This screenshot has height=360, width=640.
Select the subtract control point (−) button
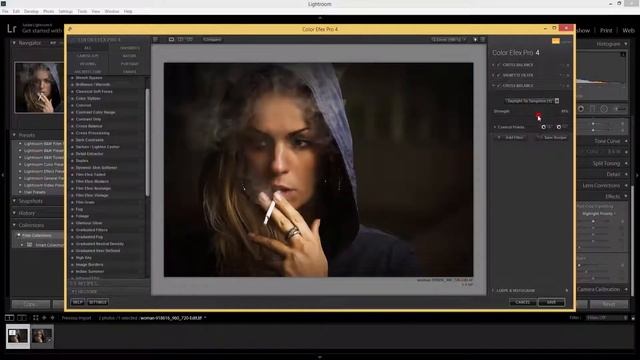(559, 127)
